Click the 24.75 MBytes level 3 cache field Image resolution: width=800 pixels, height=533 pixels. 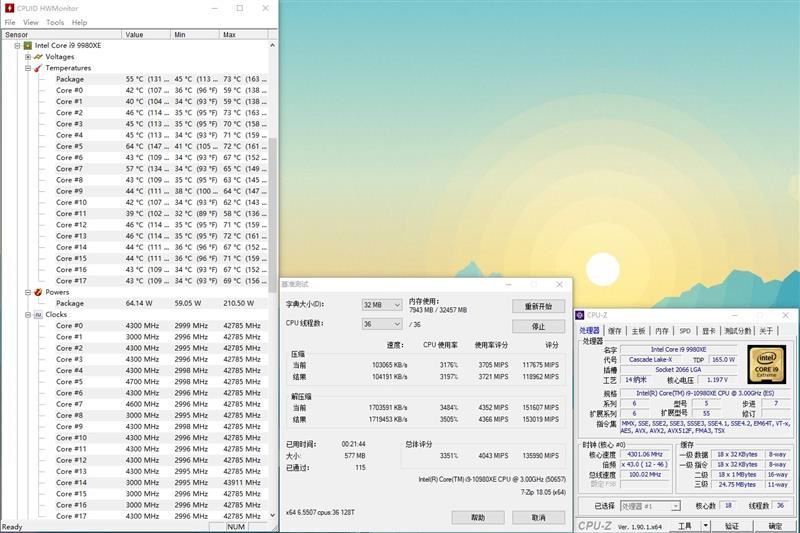coord(737,485)
